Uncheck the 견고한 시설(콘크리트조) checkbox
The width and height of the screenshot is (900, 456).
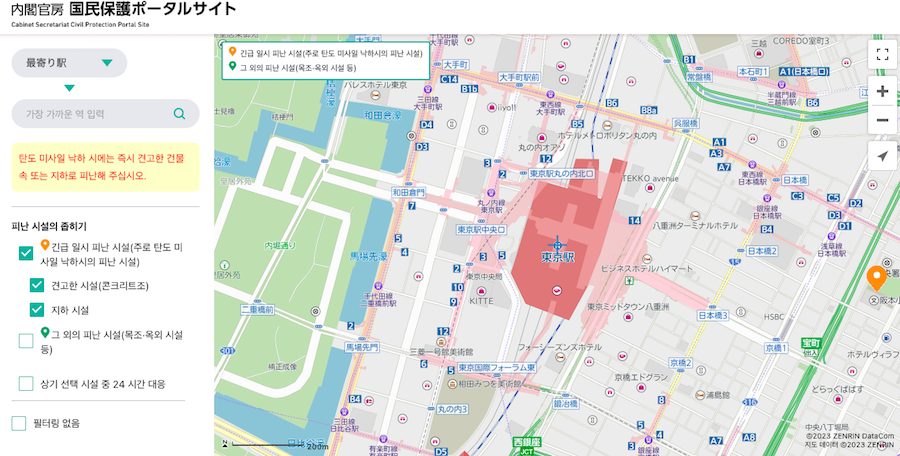tap(37, 285)
